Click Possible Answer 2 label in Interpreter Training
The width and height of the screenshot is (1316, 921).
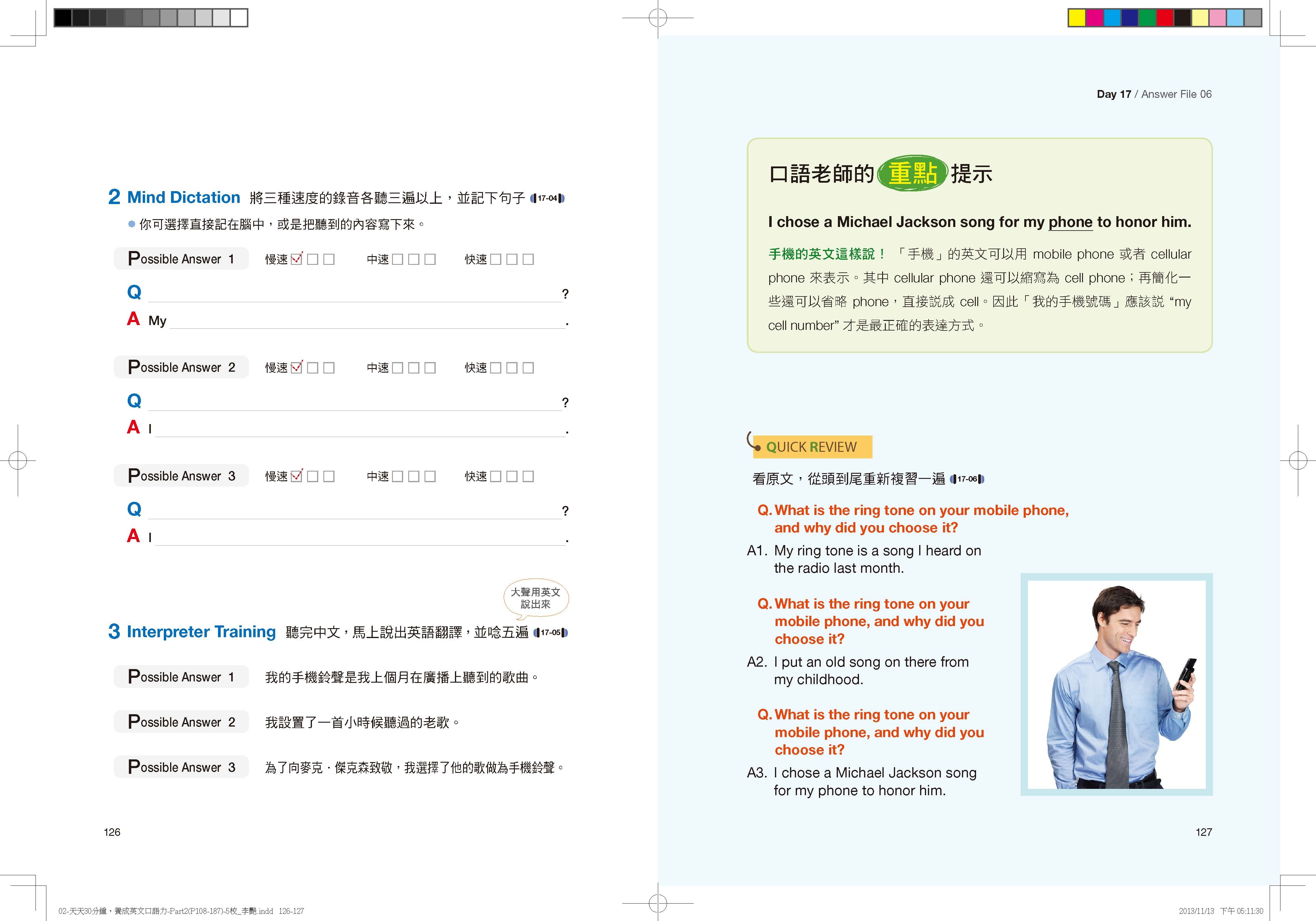click(x=181, y=721)
